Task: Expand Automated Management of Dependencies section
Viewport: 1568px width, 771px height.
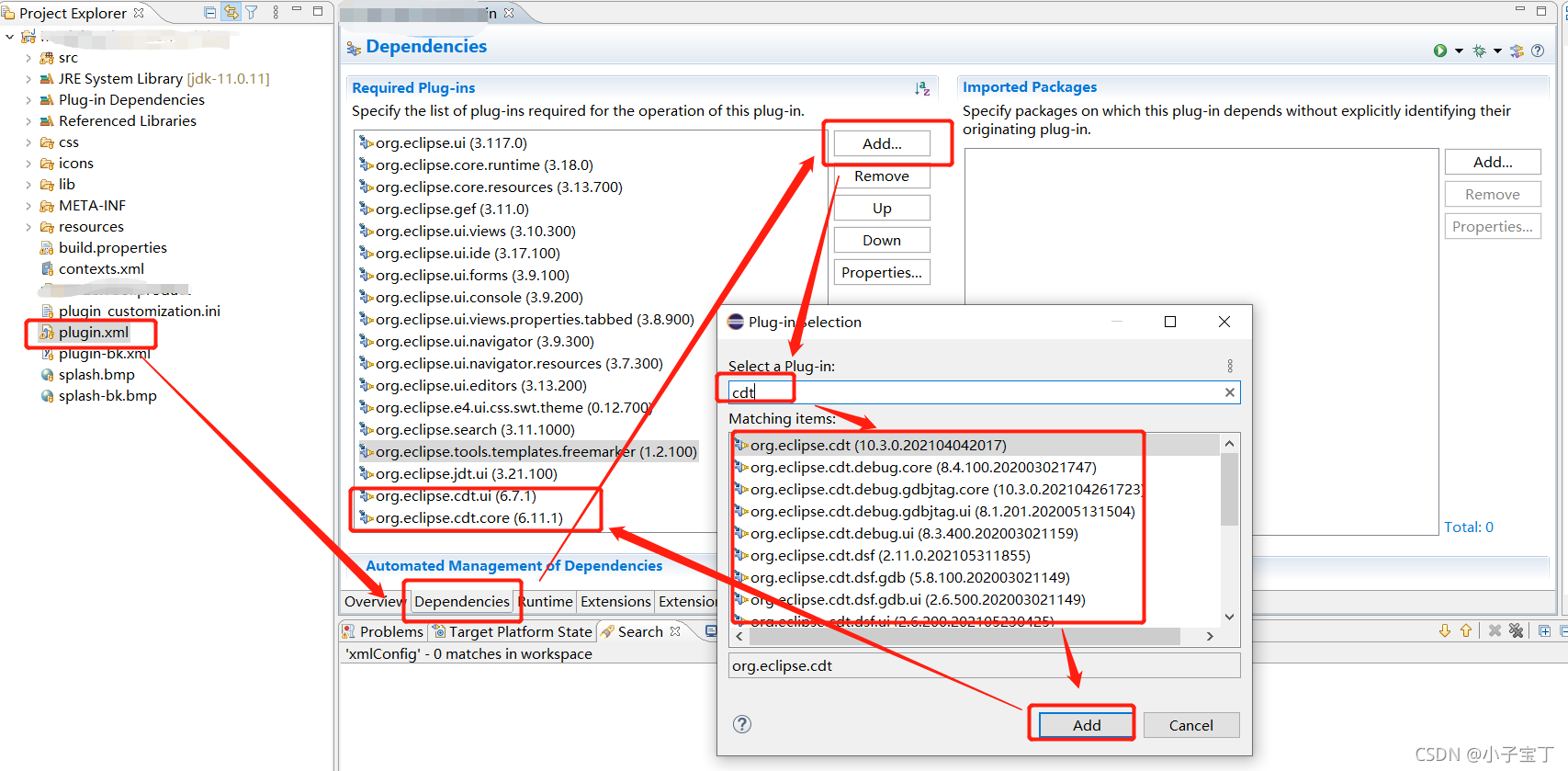Action: pyautogui.click(x=513, y=566)
